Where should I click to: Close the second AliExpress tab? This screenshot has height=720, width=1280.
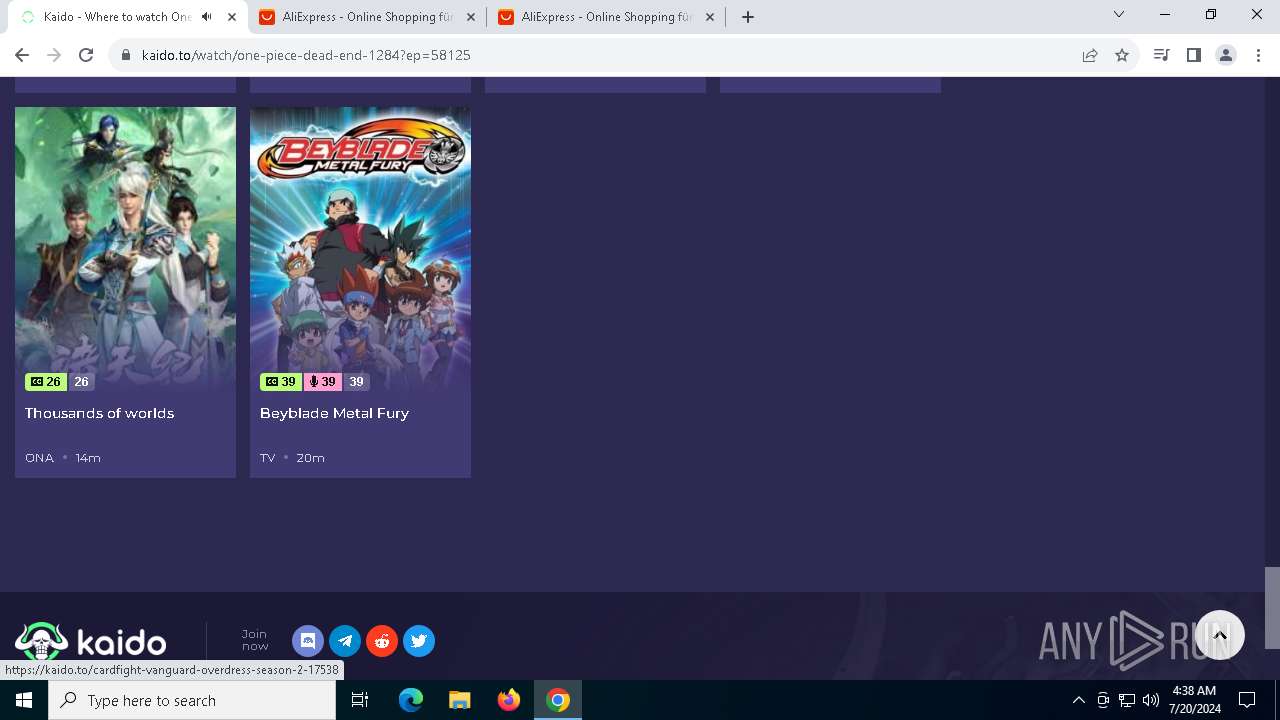[708, 17]
